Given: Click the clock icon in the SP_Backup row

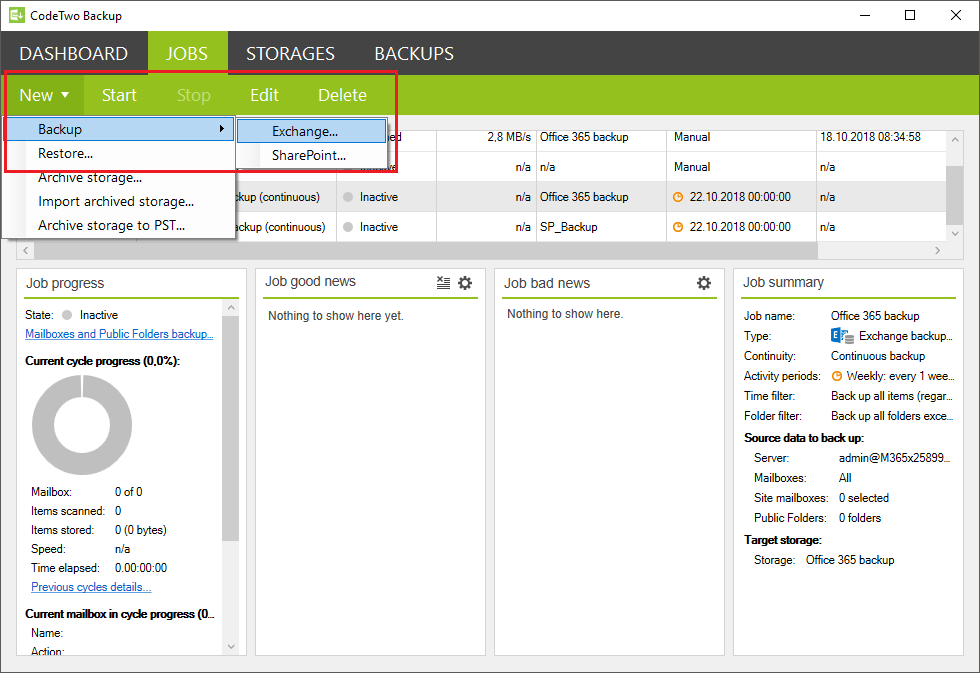Looking at the screenshot, I should click(x=678, y=227).
